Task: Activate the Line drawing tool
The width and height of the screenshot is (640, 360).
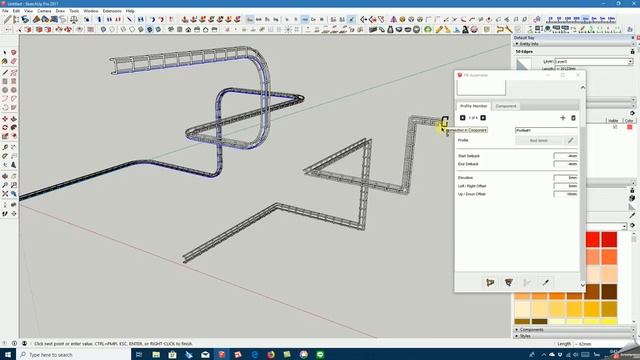Action: (x=5, y=73)
